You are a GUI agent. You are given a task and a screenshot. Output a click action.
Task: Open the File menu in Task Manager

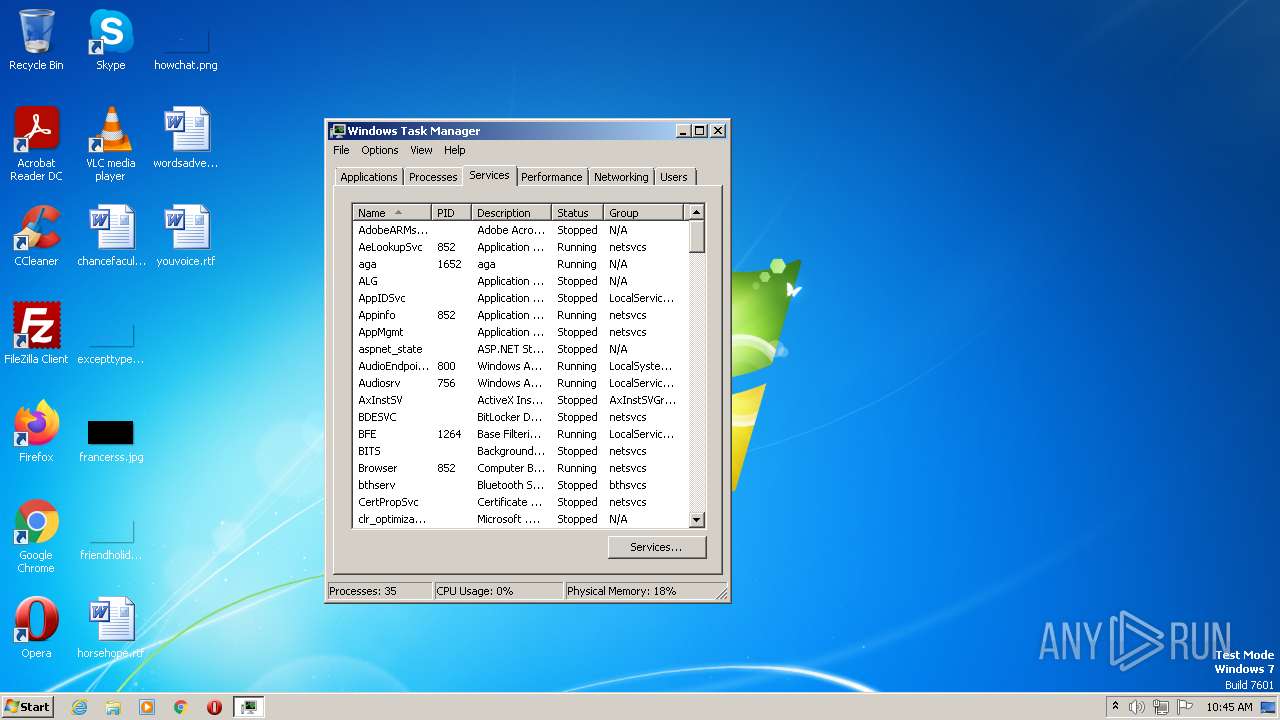[341, 150]
